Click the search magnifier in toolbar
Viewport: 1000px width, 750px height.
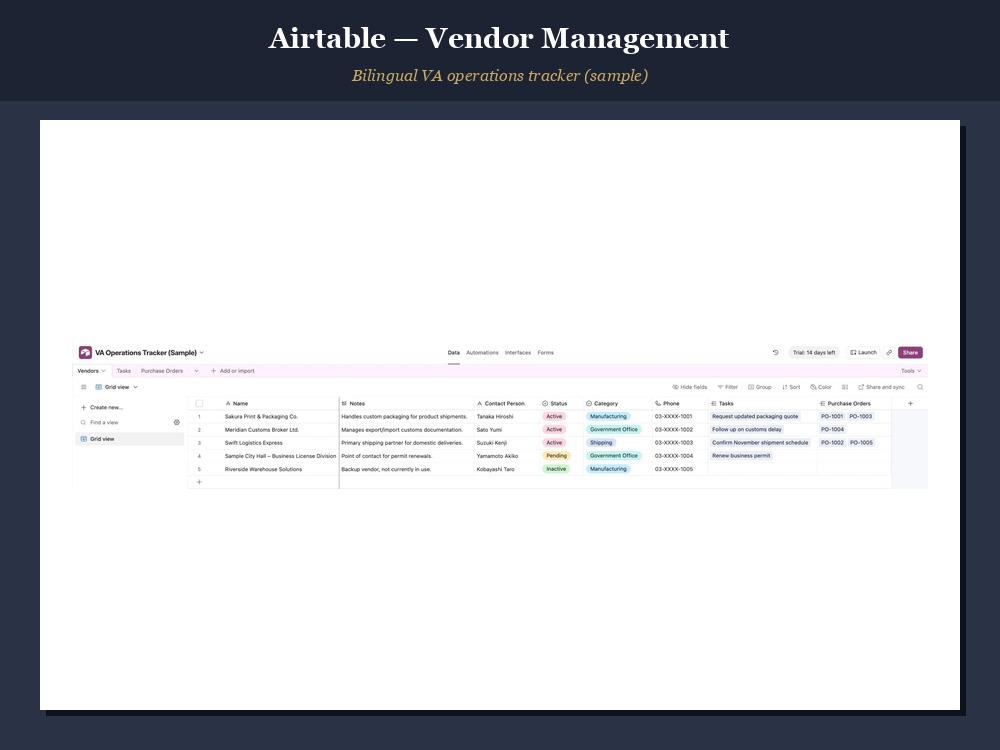(x=920, y=387)
